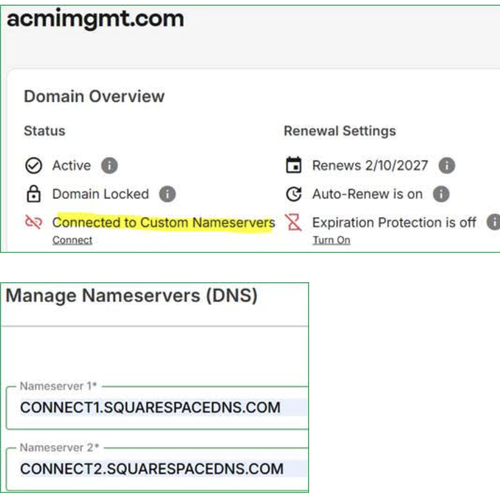
Task: Click the Renewal Settings section heading
Action: point(340,131)
